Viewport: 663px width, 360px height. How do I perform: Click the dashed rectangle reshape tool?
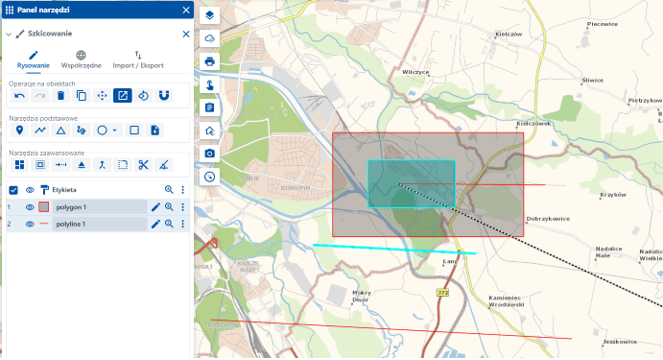point(123,165)
